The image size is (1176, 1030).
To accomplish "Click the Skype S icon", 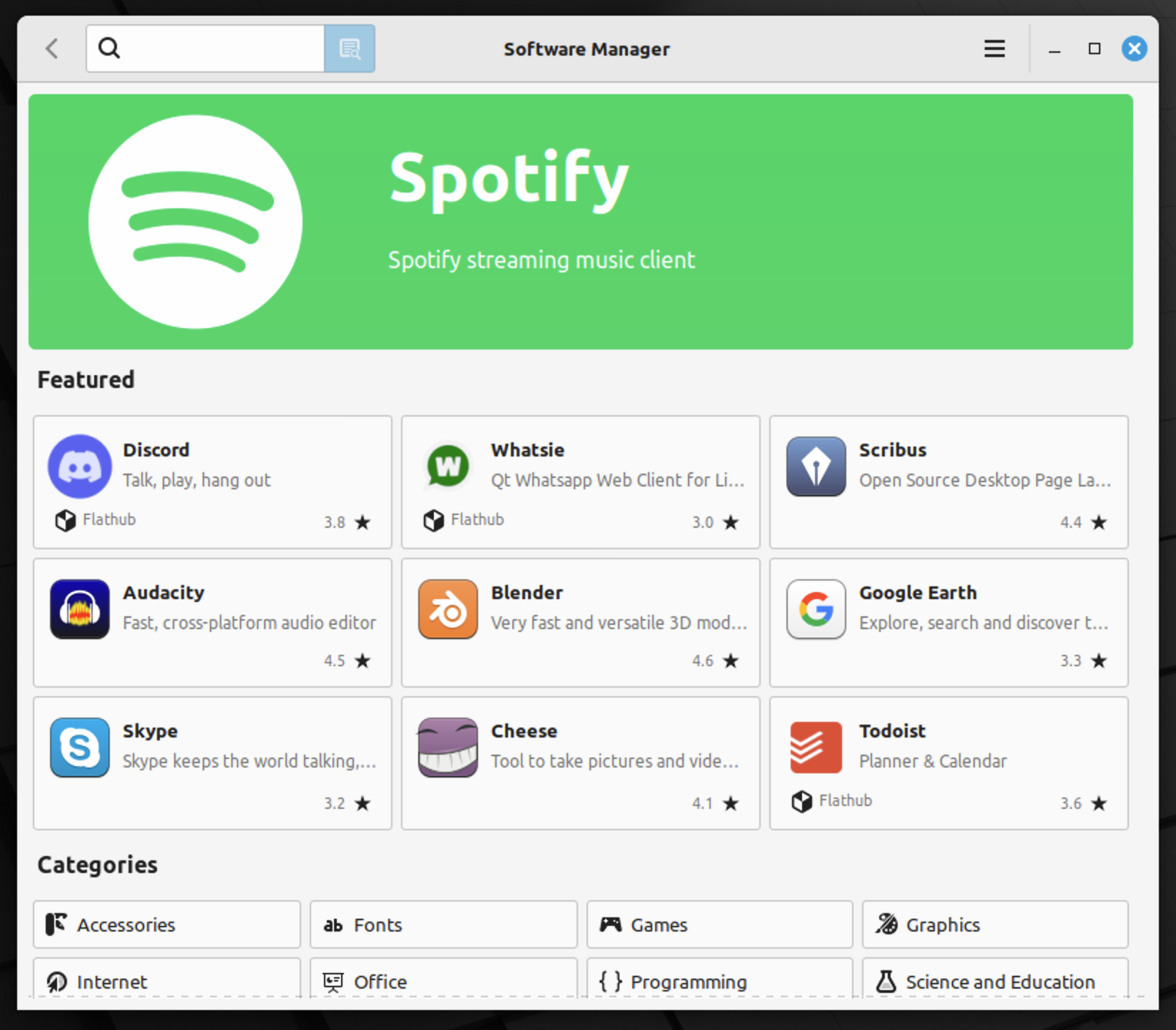I will click(80, 748).
